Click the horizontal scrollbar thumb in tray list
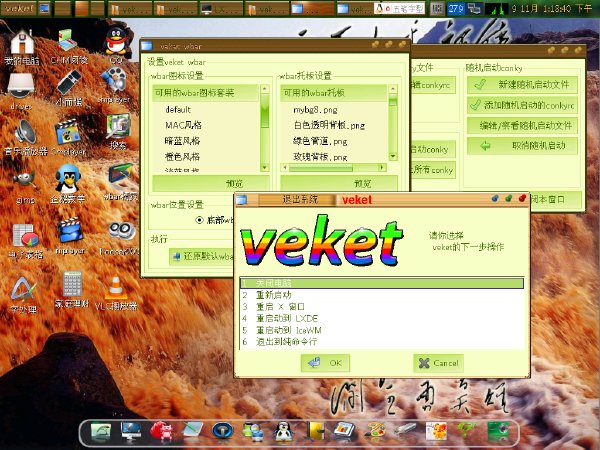Image resolution: width=600 pixels, height=450 pixels. (321, 168)
